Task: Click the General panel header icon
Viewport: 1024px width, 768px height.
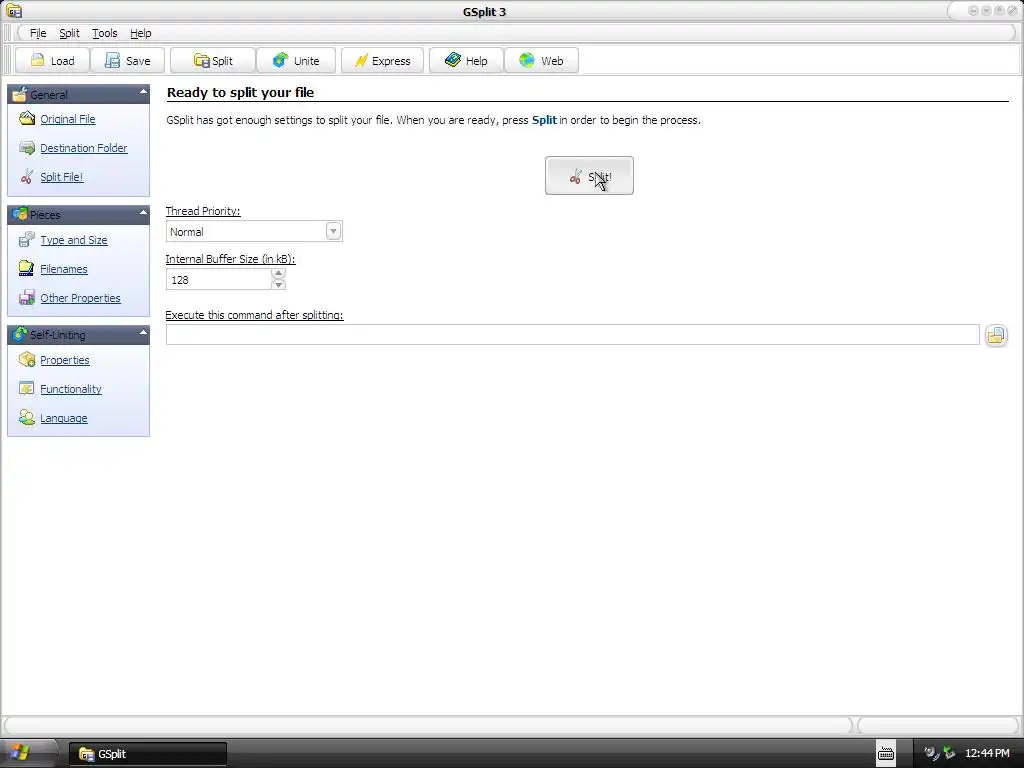Action: click(20, 94)
